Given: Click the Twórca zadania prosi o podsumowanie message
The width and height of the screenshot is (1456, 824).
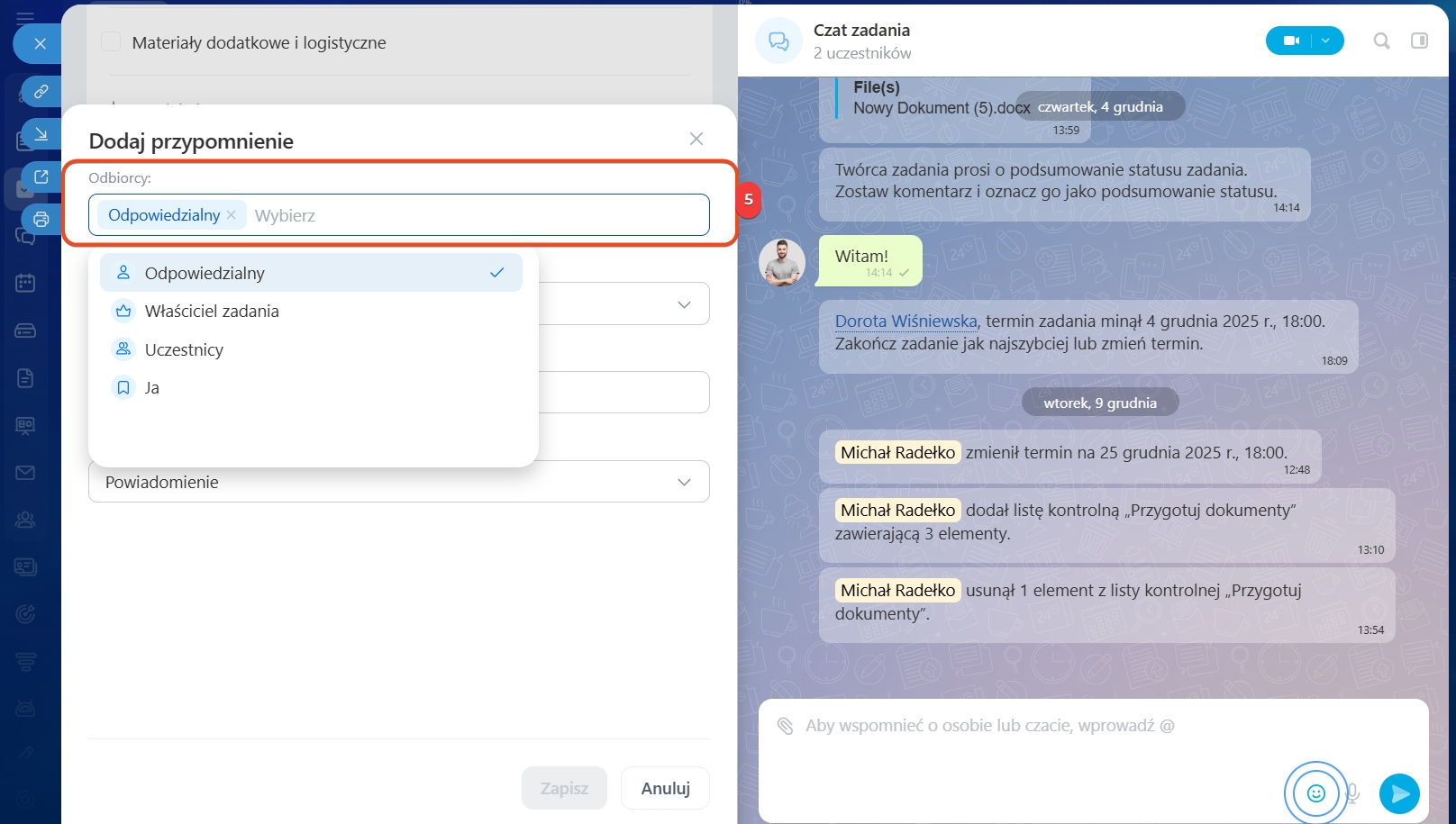Looking at the screenshot, I should [1065, 184].
